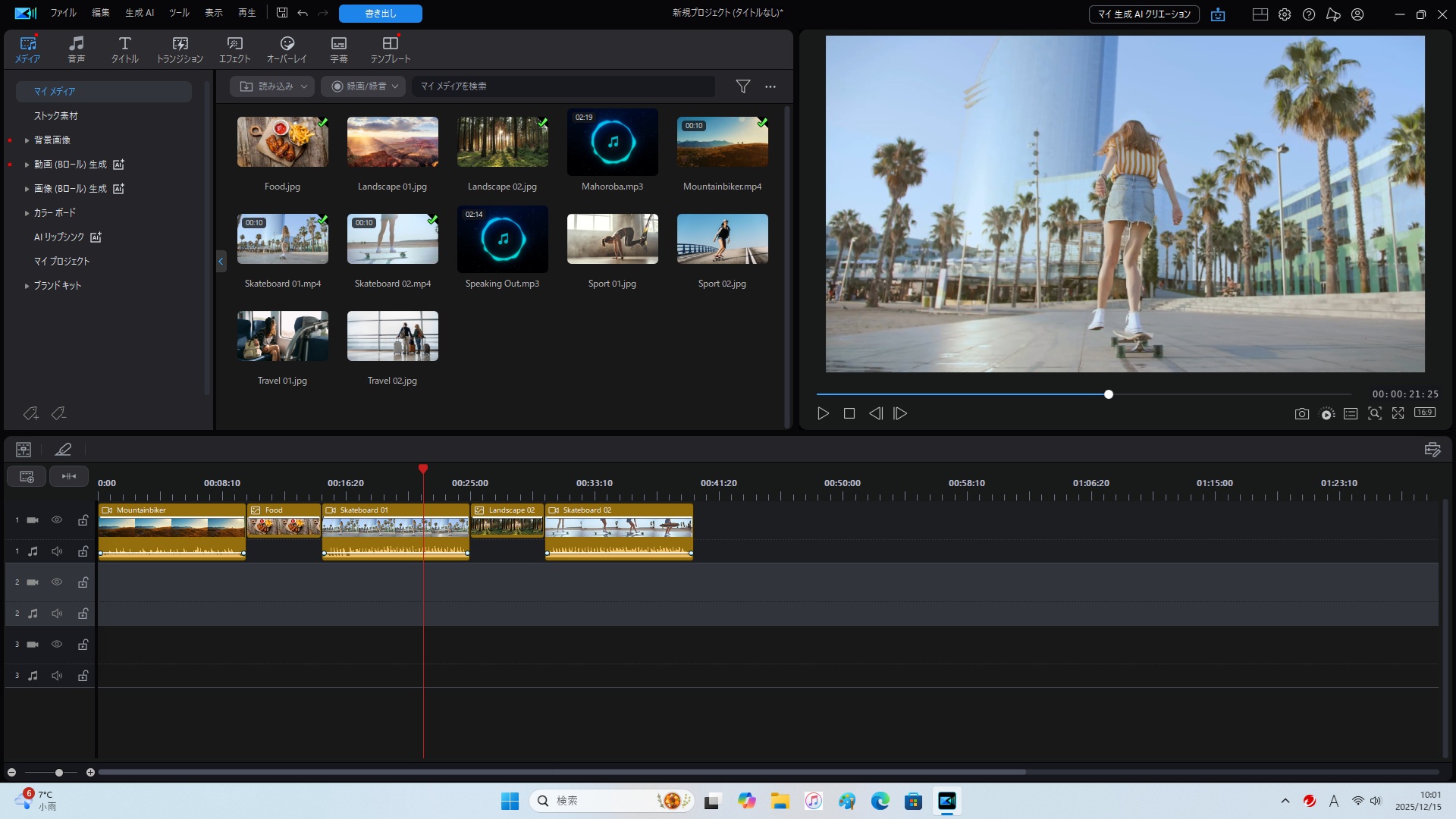This screenshot has height=819, width=1456.
Task: Click the timeline draw/pen tool icon
Action: [x=63, y=450]
